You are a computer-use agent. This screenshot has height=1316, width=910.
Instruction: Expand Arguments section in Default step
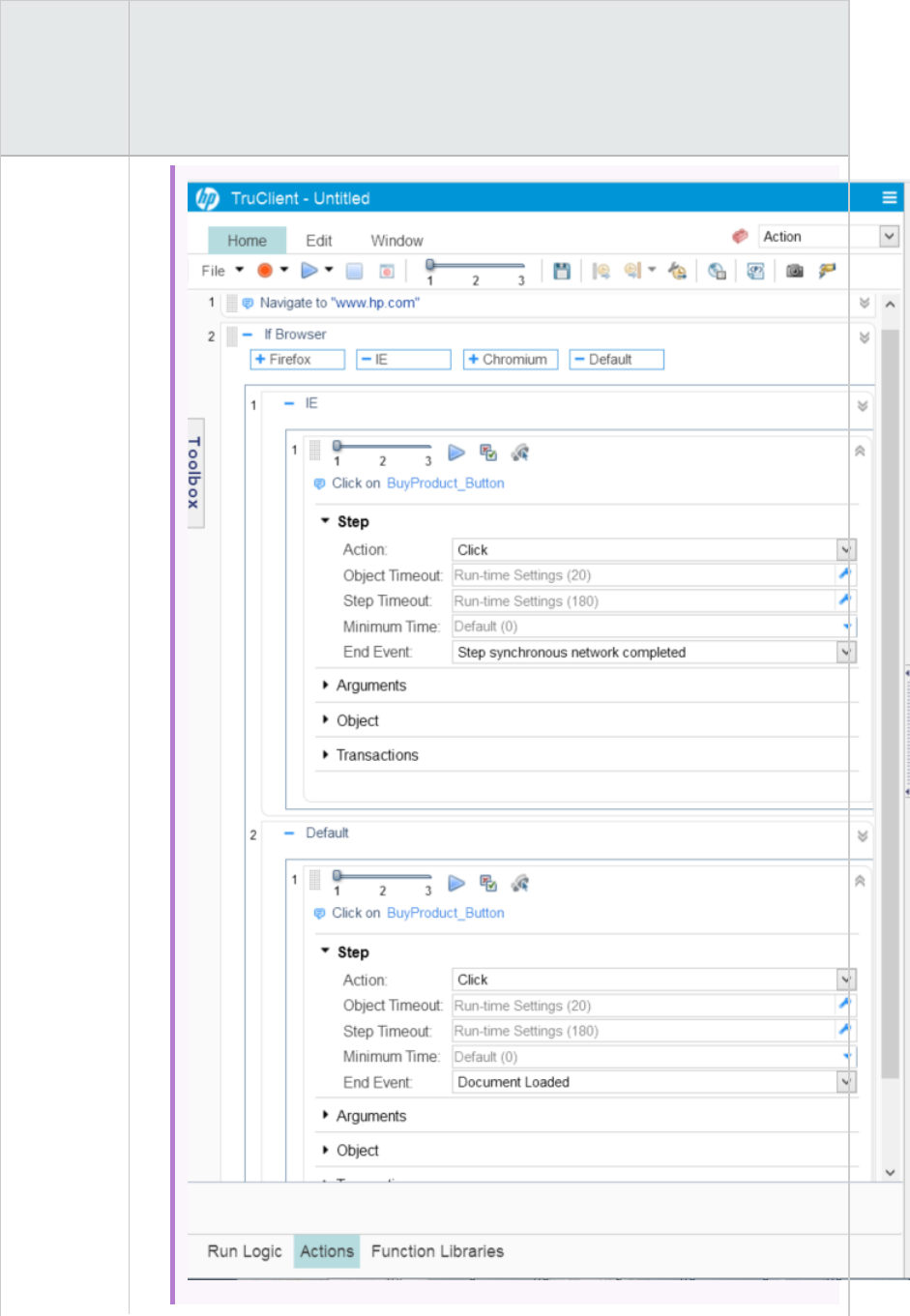tap(325, 1115)
